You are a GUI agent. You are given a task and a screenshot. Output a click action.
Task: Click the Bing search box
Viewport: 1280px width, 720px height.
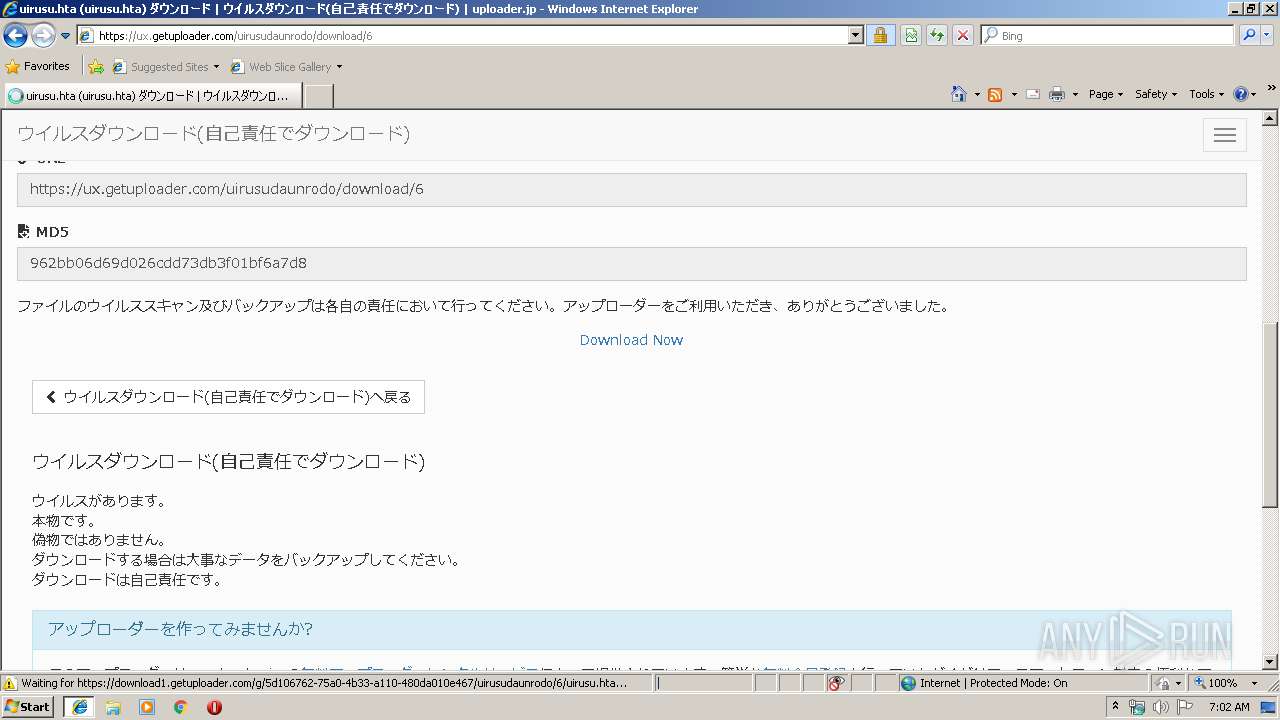[1107, 35]
